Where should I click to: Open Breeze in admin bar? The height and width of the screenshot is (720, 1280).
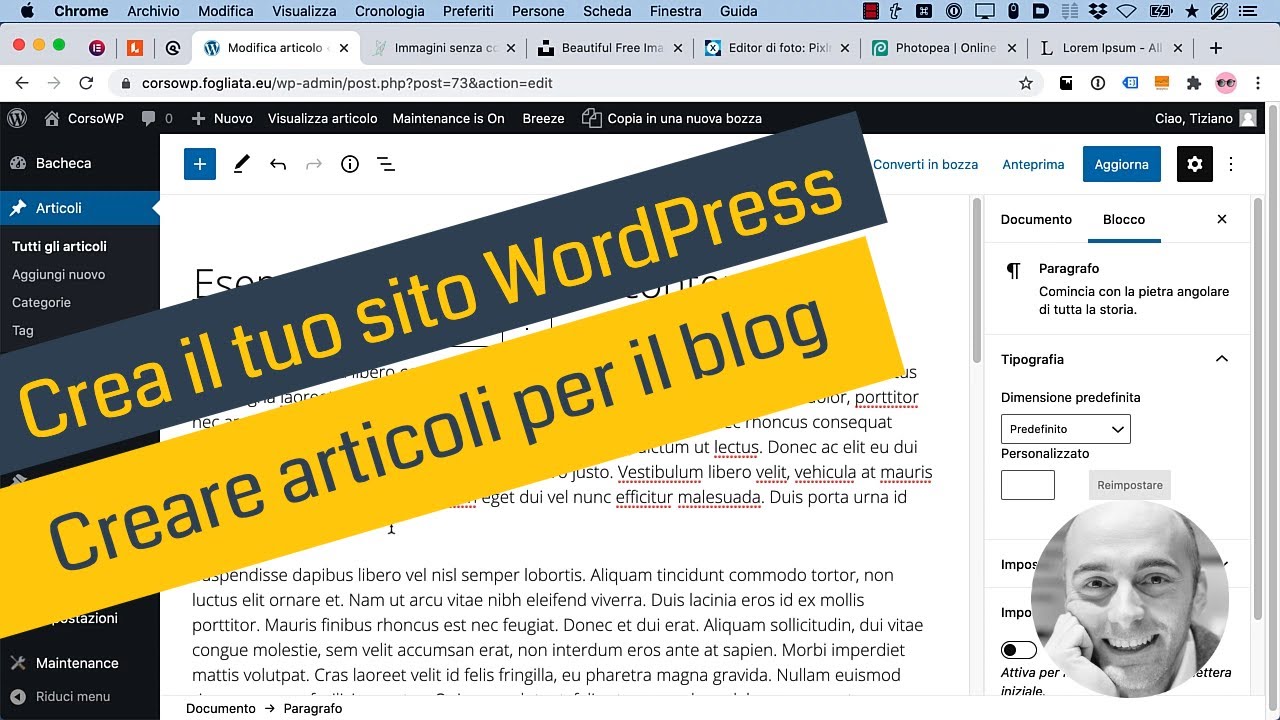point(543,118)
